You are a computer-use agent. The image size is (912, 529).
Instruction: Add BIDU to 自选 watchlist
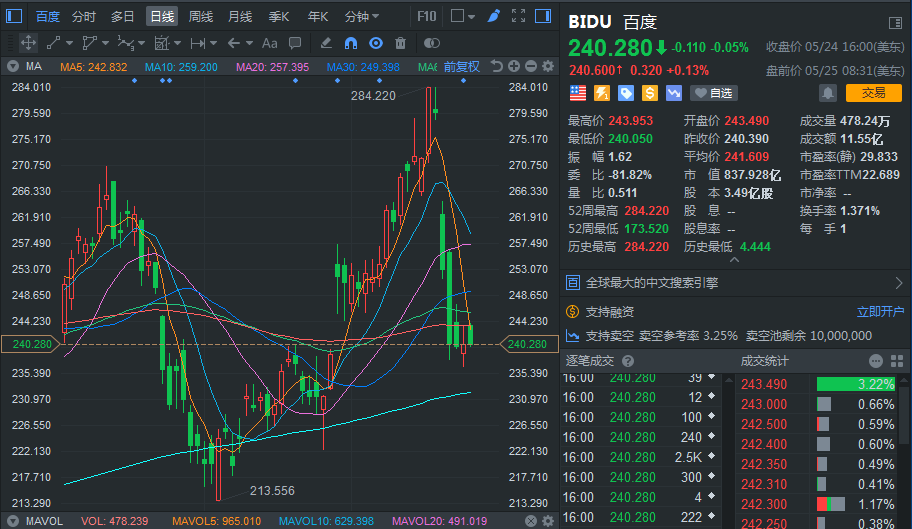714,93
